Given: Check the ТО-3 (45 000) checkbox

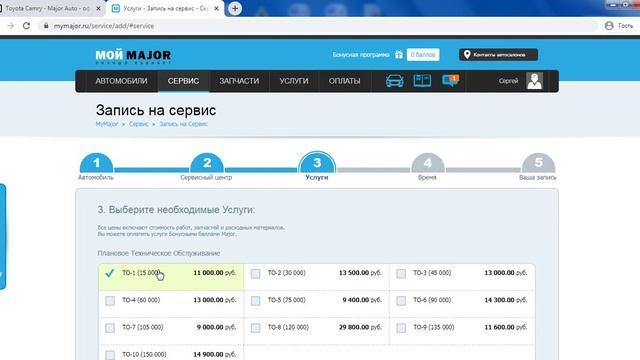Looking at the screenshot, I should coord(401,273).
